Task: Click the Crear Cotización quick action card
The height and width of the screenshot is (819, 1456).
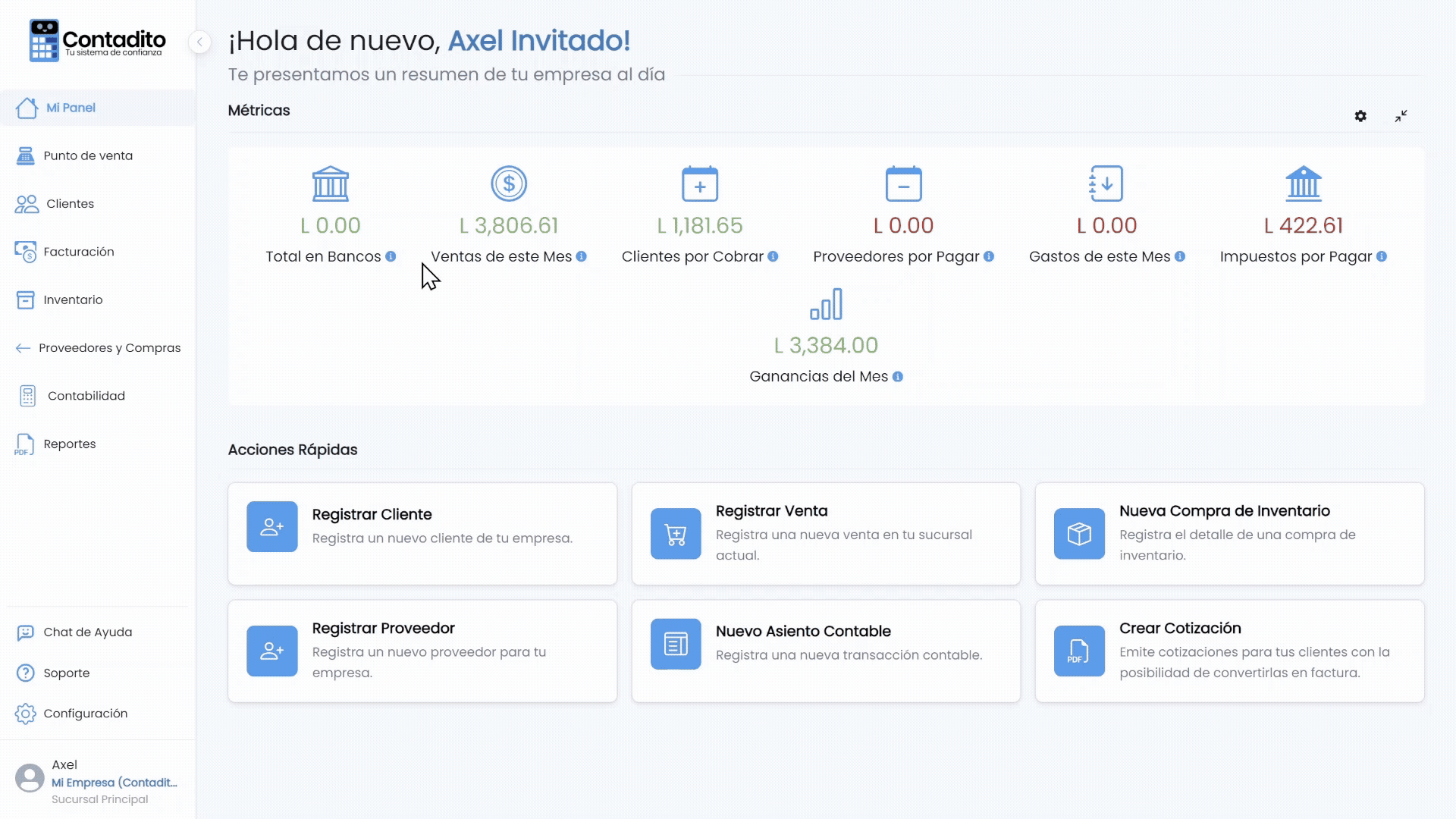Action: (1229, 651)
